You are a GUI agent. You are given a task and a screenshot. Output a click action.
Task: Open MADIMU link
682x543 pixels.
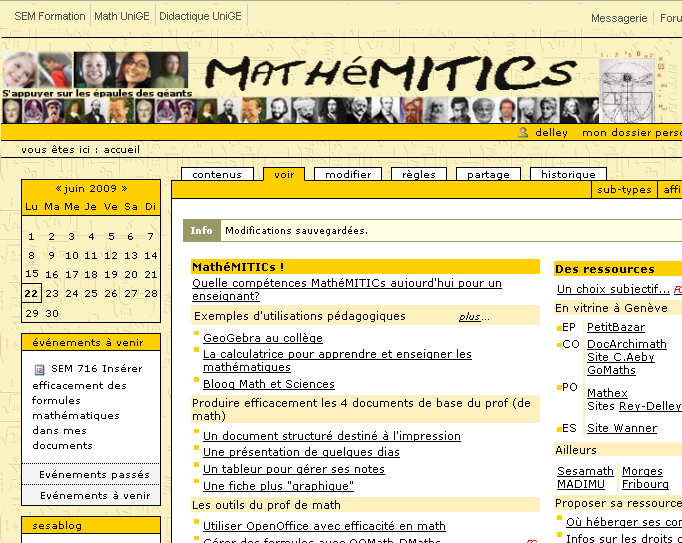(x=581, y=484)
